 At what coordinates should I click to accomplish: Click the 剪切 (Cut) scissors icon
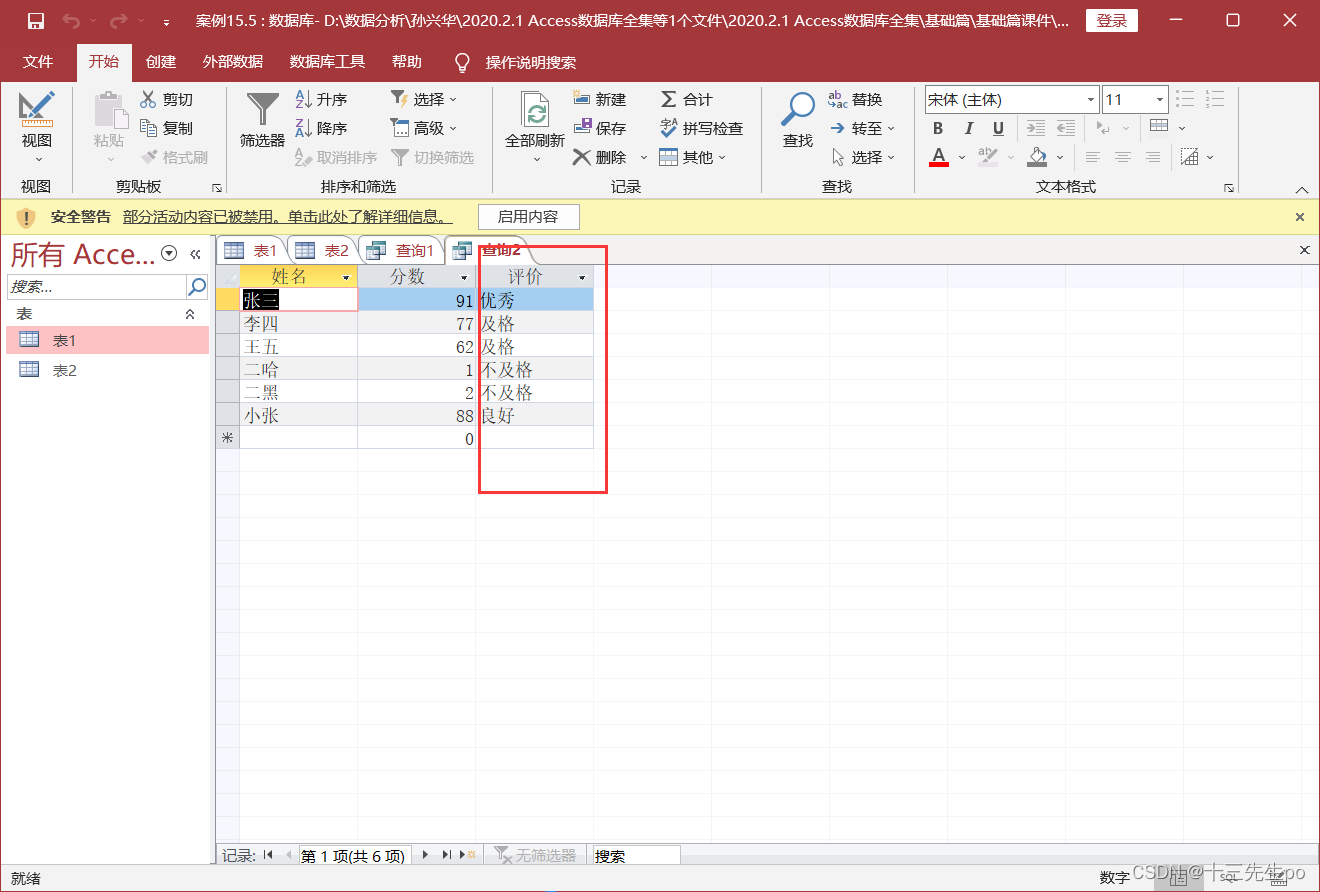pyautogui.click(x=148, y=99)
